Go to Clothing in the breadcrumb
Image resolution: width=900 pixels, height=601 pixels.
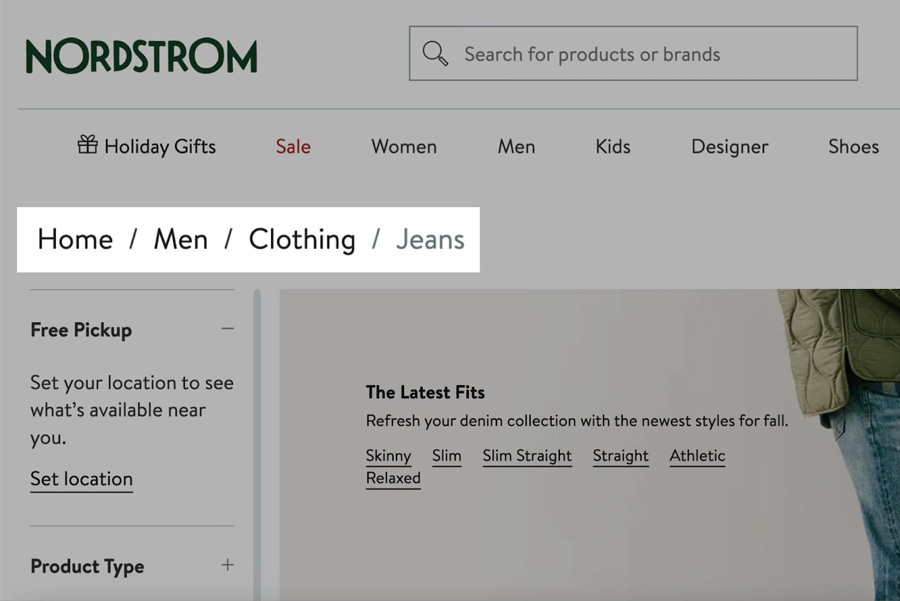(302, 239)
